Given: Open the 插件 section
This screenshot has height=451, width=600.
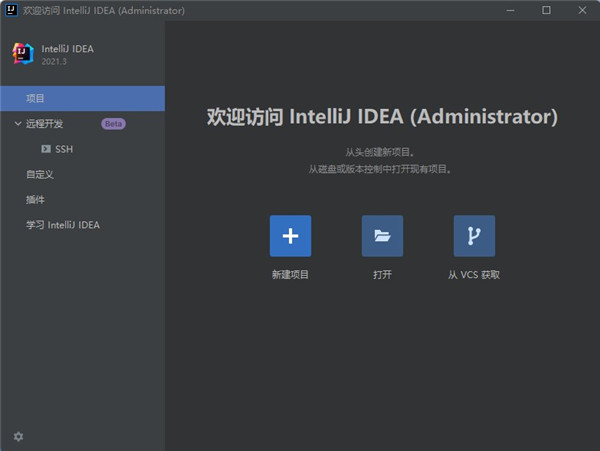Looking at the screenshot, I should (35, 199).
